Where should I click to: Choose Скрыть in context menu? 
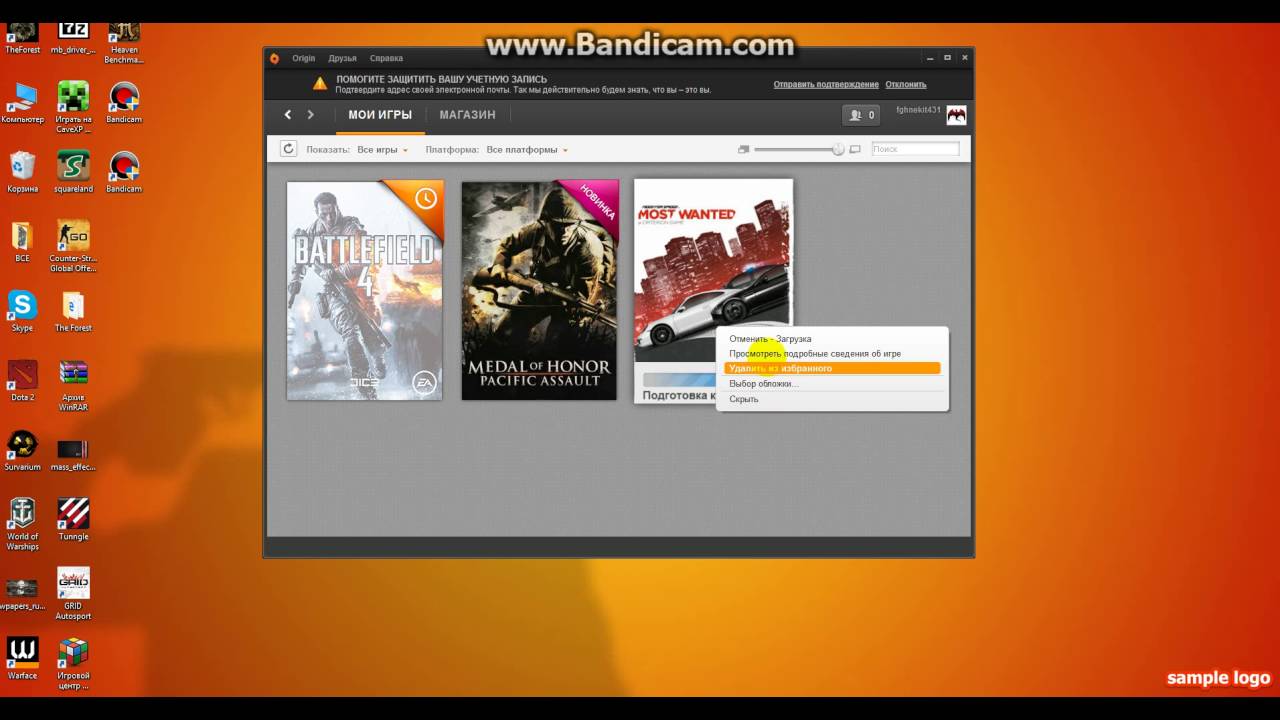click(744, 399)
